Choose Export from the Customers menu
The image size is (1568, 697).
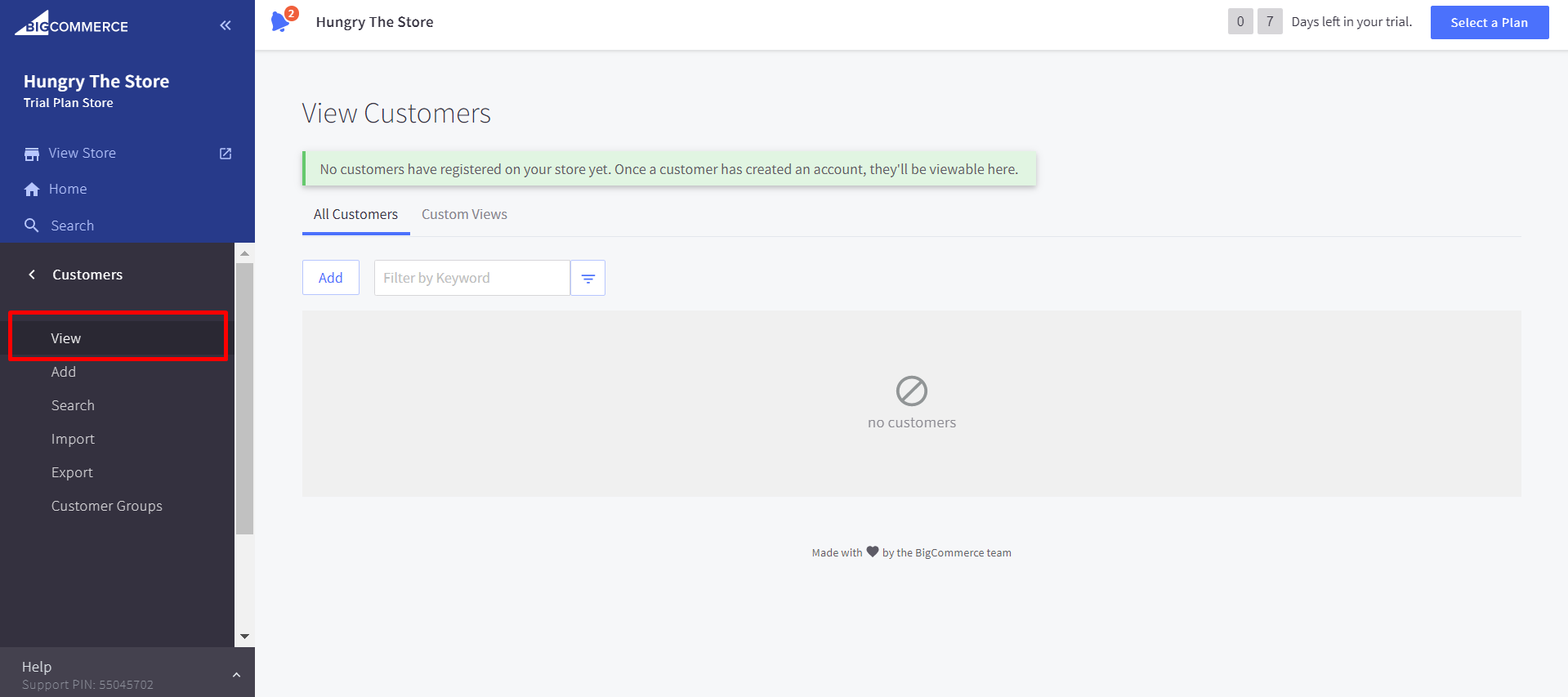click(72, 472)
